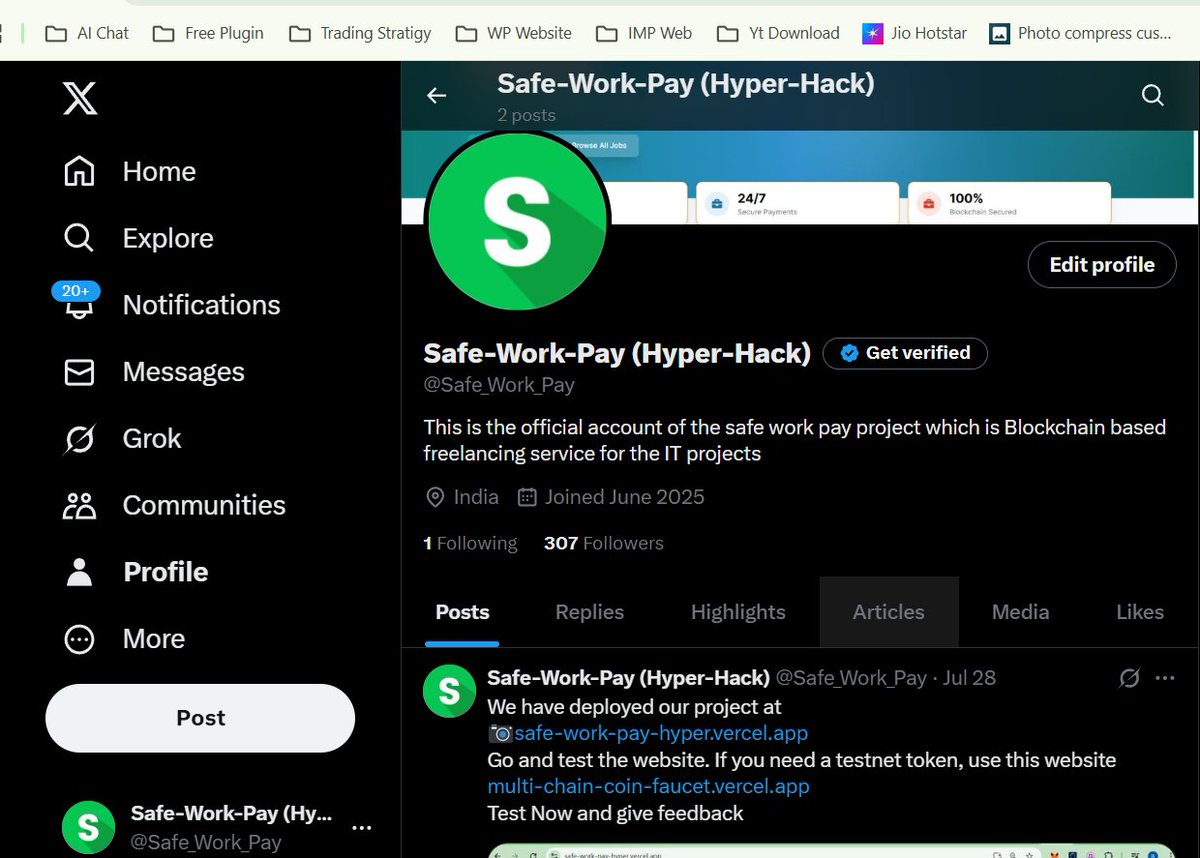Go back using the arrow icon
Viewport: 1200px width, 858px height.
pyautogui.click(x=436, y=95)
